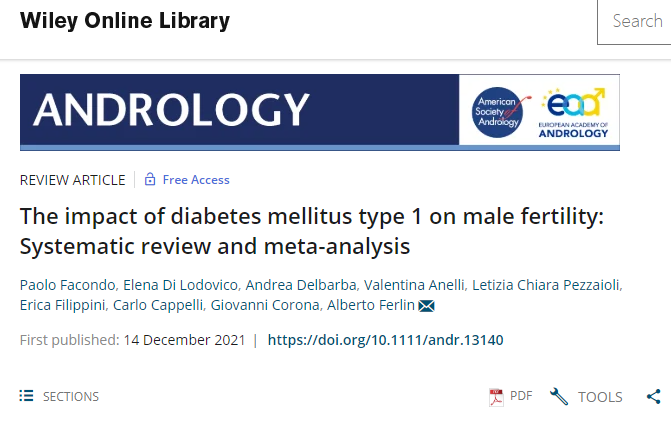Screen dimensions: 671x424
Task: Select author Elena Di Lodovico
Action: (180, 285)
